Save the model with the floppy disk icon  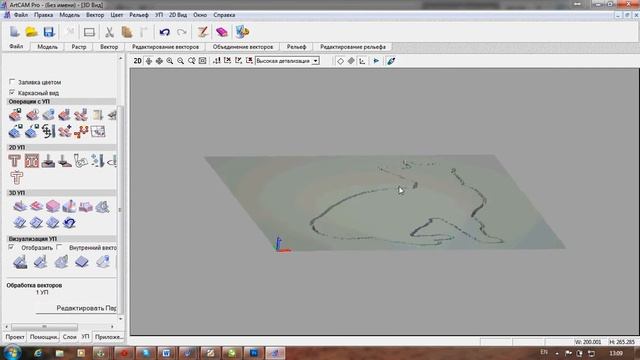point(49,32)
